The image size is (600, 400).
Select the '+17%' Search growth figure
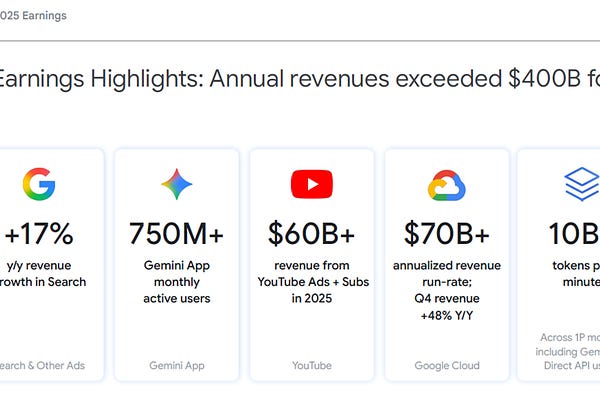(x=39, y=233)
